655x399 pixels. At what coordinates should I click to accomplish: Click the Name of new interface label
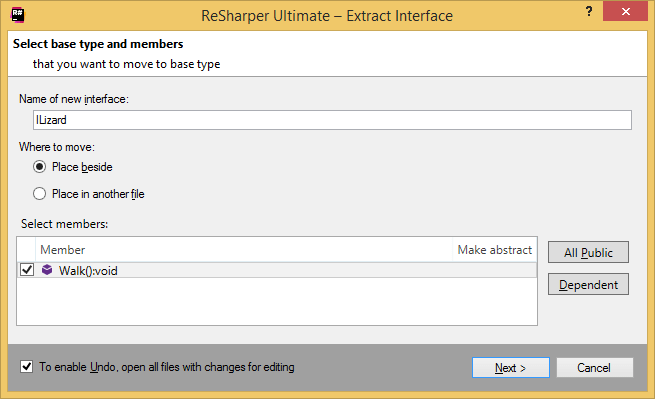[x=74, y=99]
